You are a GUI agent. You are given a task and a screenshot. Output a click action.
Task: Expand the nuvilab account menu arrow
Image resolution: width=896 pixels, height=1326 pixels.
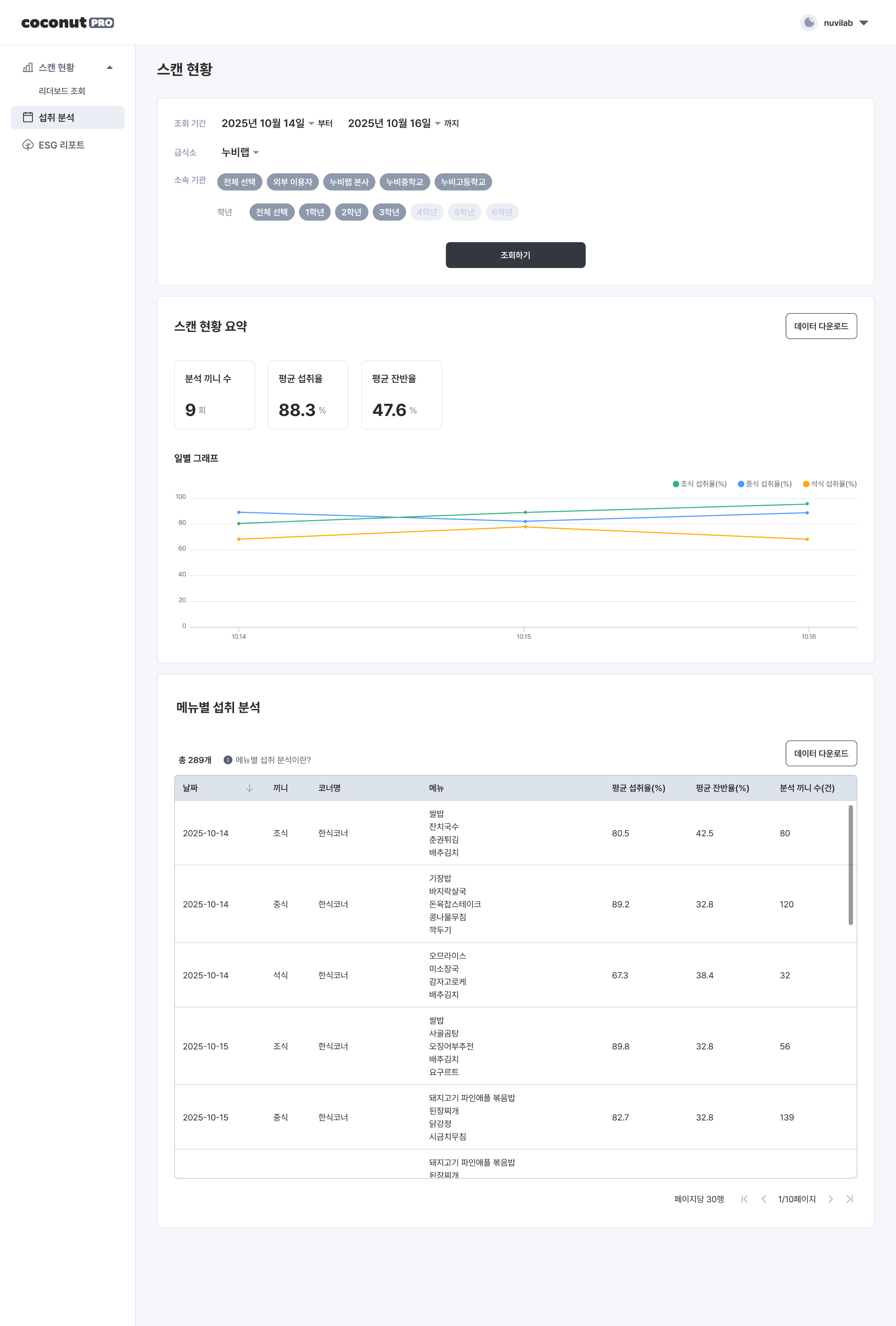tap(864, 23)
